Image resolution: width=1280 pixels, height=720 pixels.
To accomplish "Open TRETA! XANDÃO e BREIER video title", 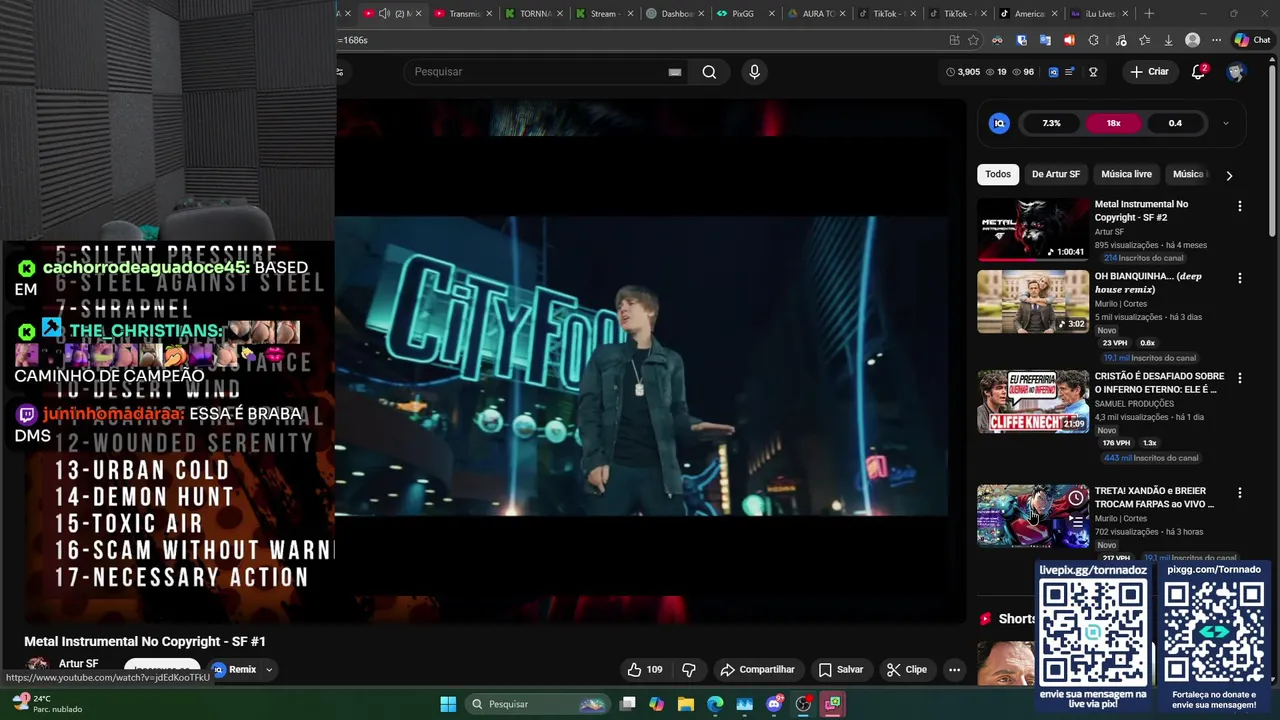I will tap(1154, 498).
